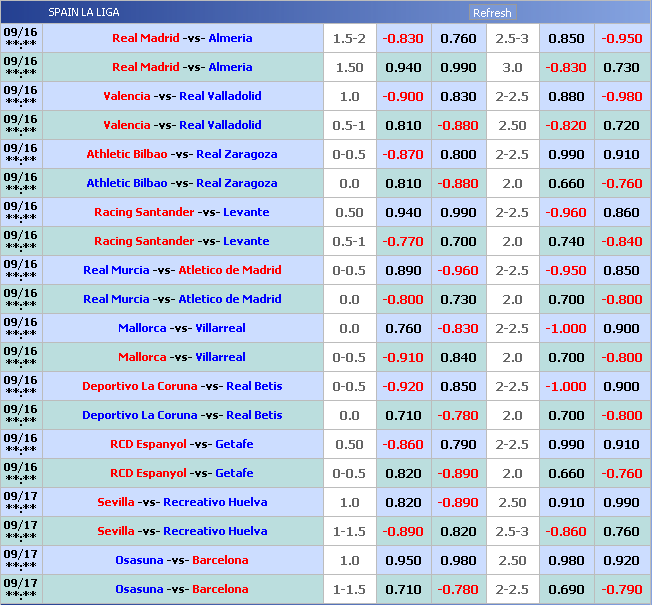This screenshot has height=605, width=652.
Task: Click 0.910 over odds in Sevilla 1.0 row
Action: [566, 502]
